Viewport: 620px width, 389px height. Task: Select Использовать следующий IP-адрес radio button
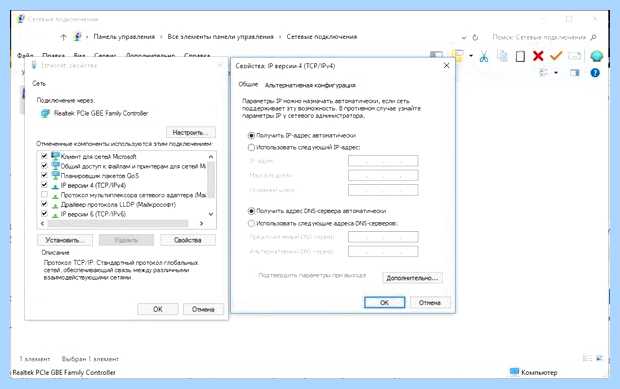[x=251, y=147]
